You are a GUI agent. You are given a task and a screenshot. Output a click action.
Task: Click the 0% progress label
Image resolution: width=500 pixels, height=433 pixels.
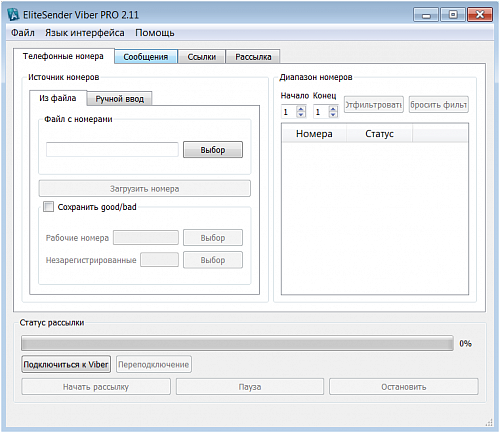coord(465,343)
